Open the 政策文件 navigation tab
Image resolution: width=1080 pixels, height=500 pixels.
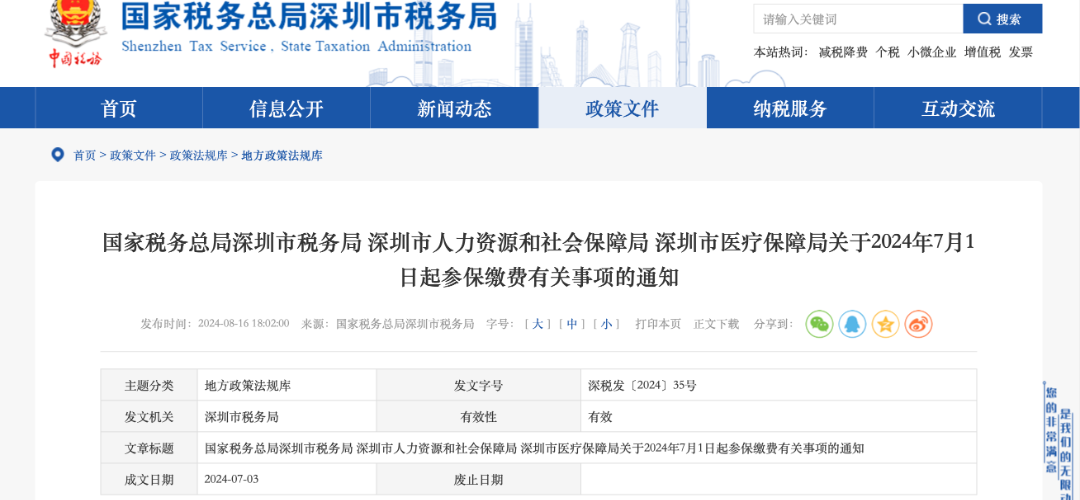(623, 108)
